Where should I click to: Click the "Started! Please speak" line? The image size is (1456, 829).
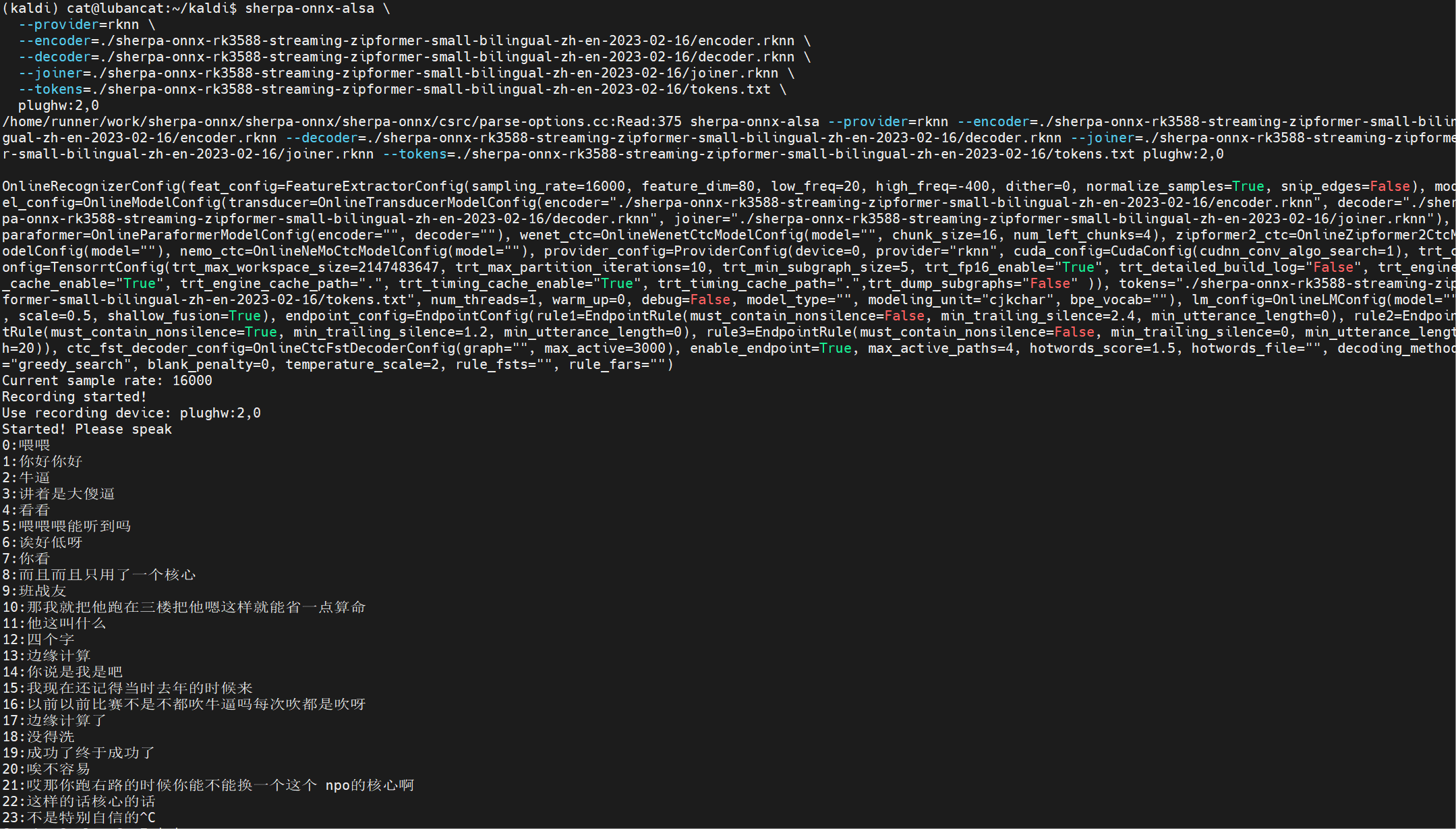[x=86, y=429]
